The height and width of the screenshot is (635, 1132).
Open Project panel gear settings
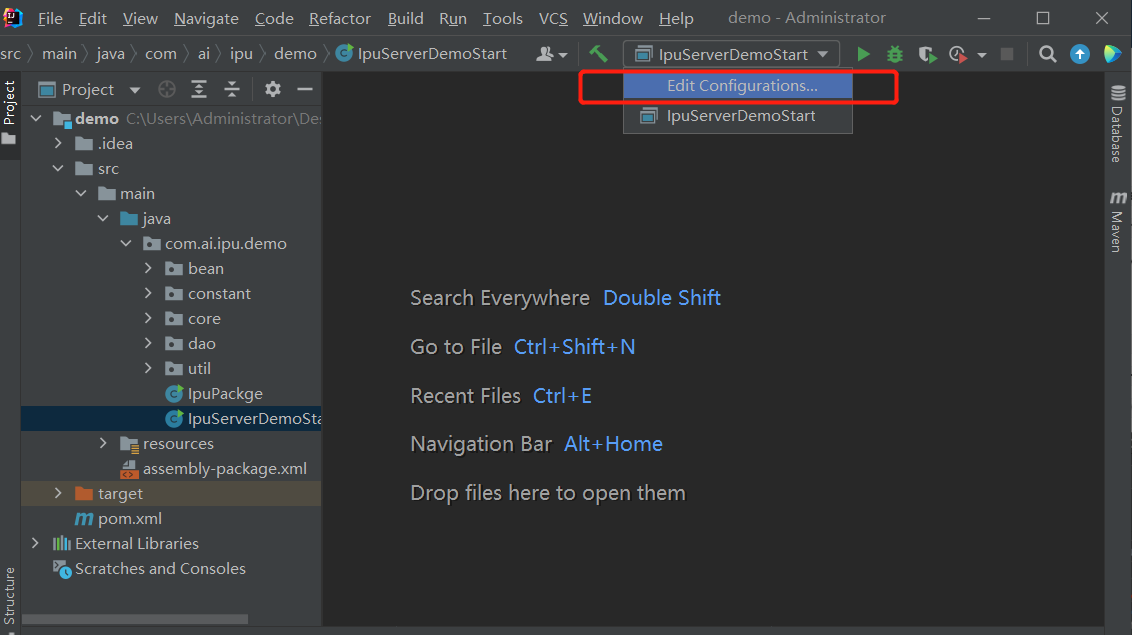pyautogui.click(x=272, y=90)
